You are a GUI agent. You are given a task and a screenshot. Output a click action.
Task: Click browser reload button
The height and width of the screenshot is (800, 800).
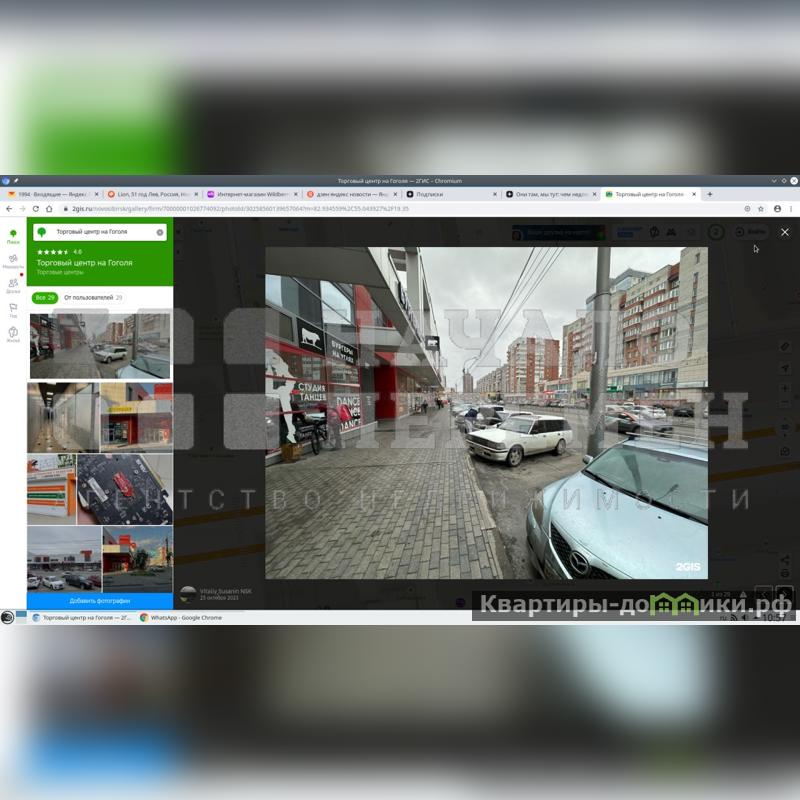(x=36, y=209)
